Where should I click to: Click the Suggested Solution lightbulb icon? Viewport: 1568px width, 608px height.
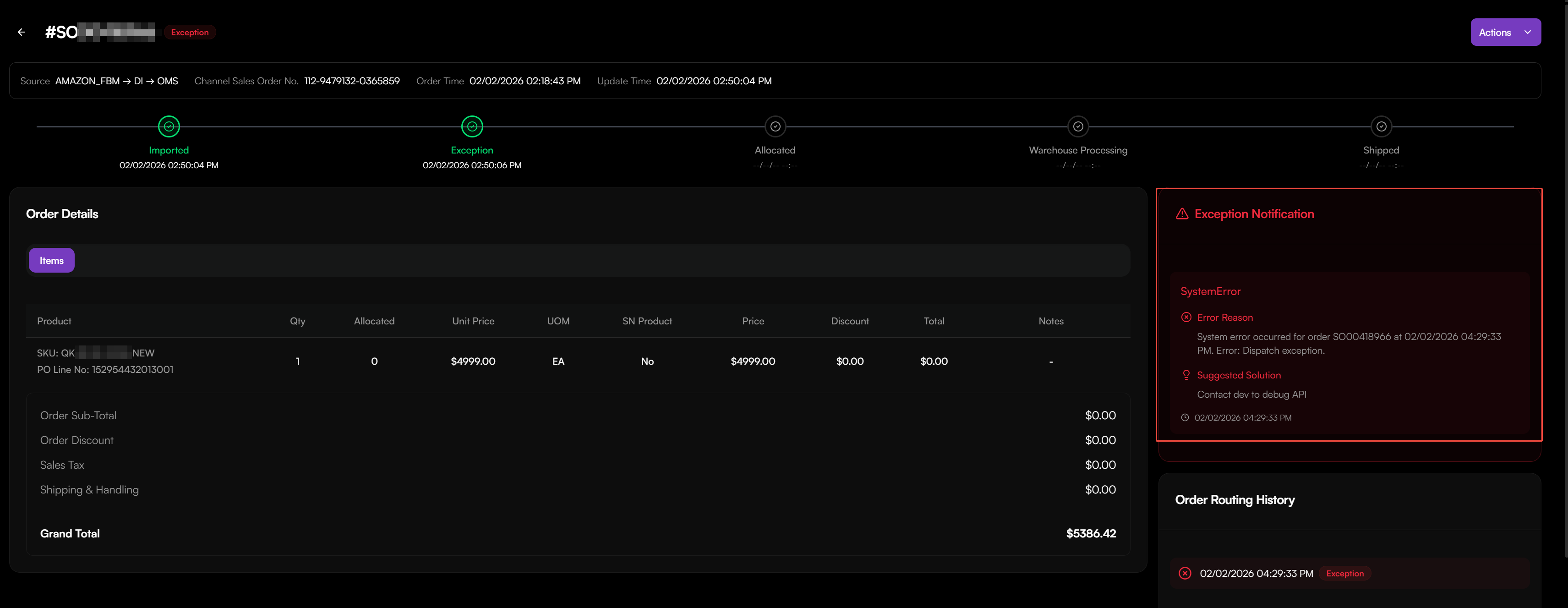1186,375
